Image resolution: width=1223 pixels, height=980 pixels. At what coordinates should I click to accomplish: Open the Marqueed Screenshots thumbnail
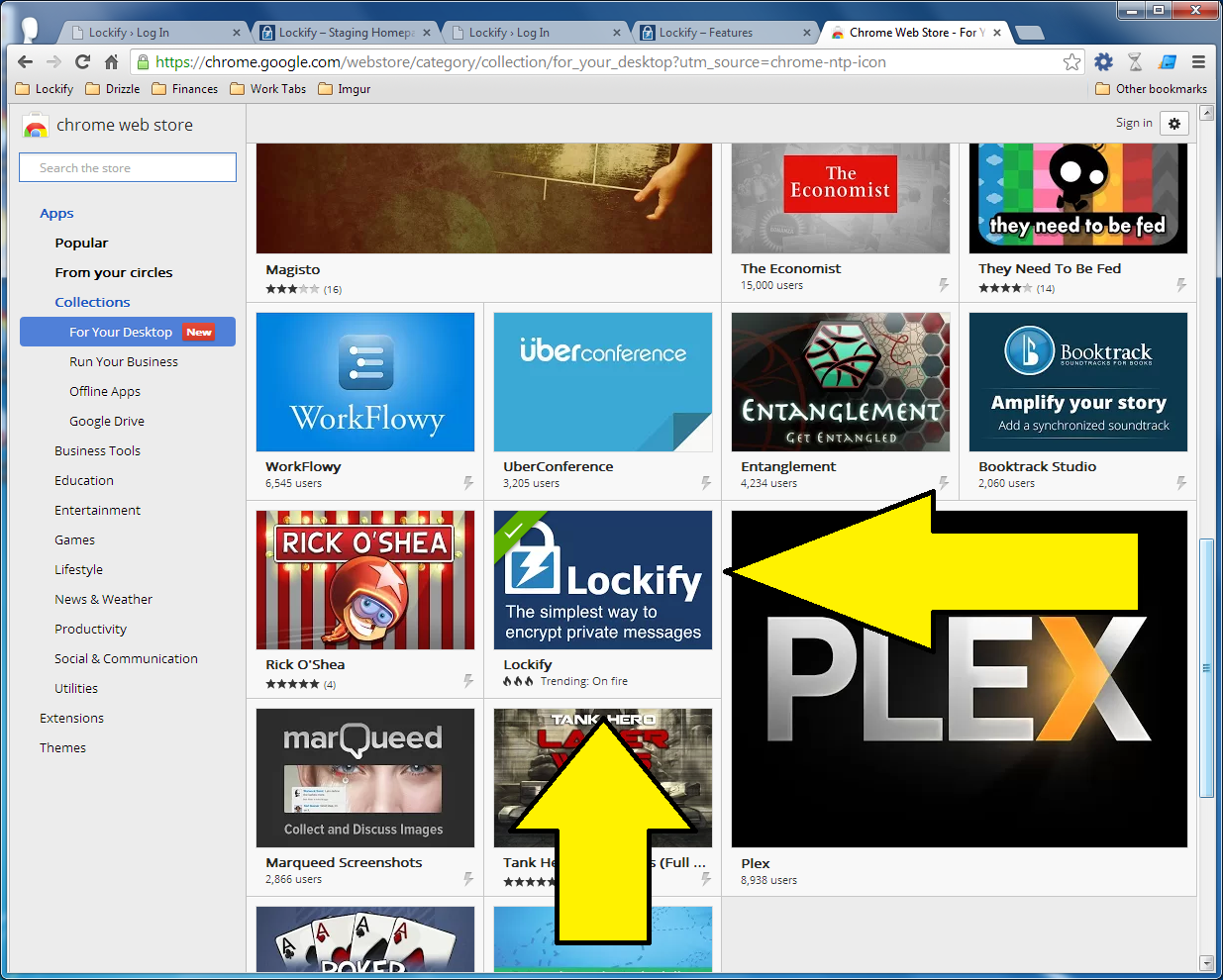point(365,778)
